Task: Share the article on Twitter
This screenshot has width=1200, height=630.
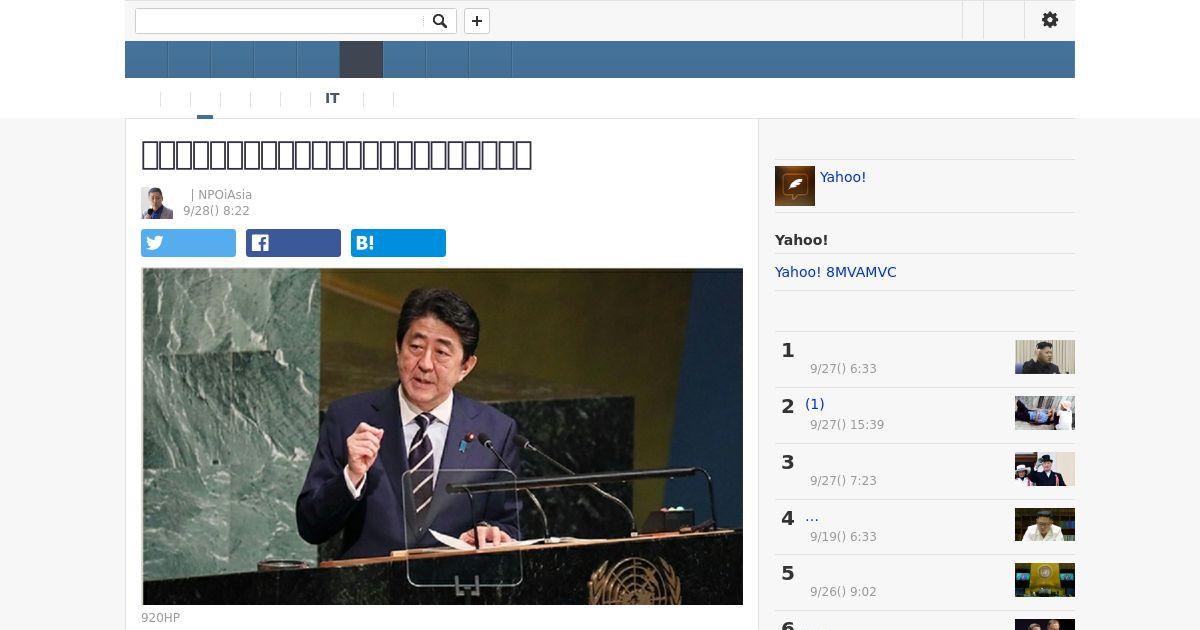Action: pos(188,243)
